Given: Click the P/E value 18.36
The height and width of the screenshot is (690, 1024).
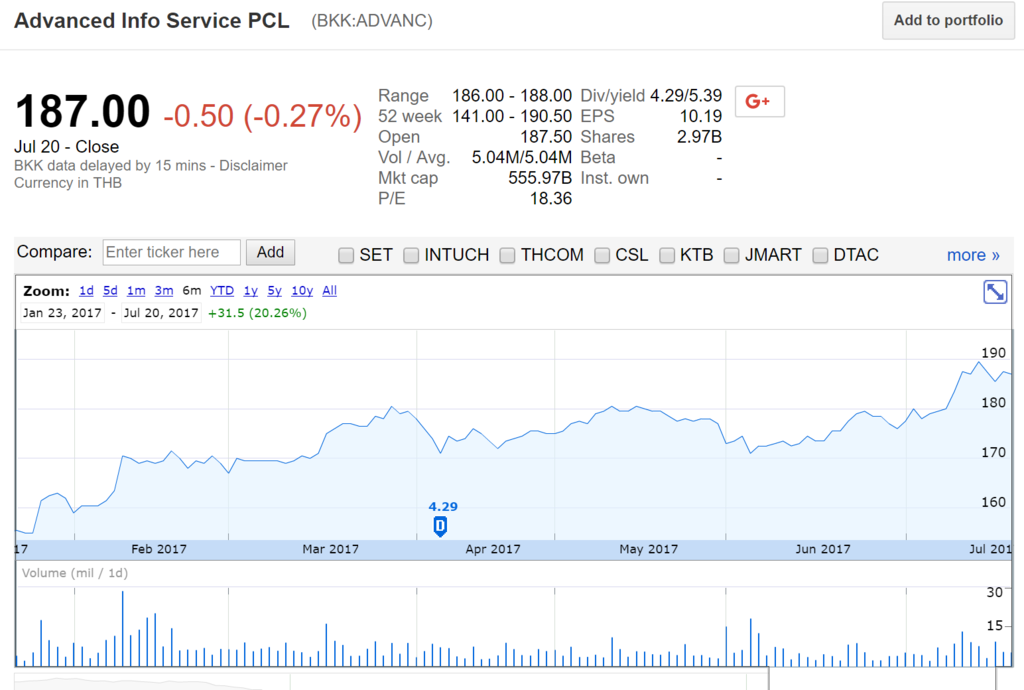Looking at the screenshot, I should point(551,199).
